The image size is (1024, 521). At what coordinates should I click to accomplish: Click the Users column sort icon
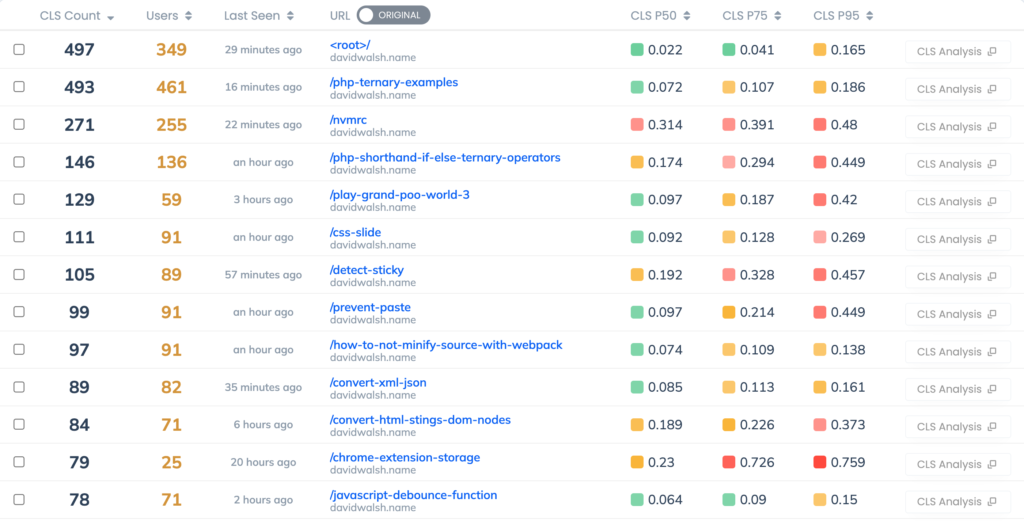[x=189, y=16]
